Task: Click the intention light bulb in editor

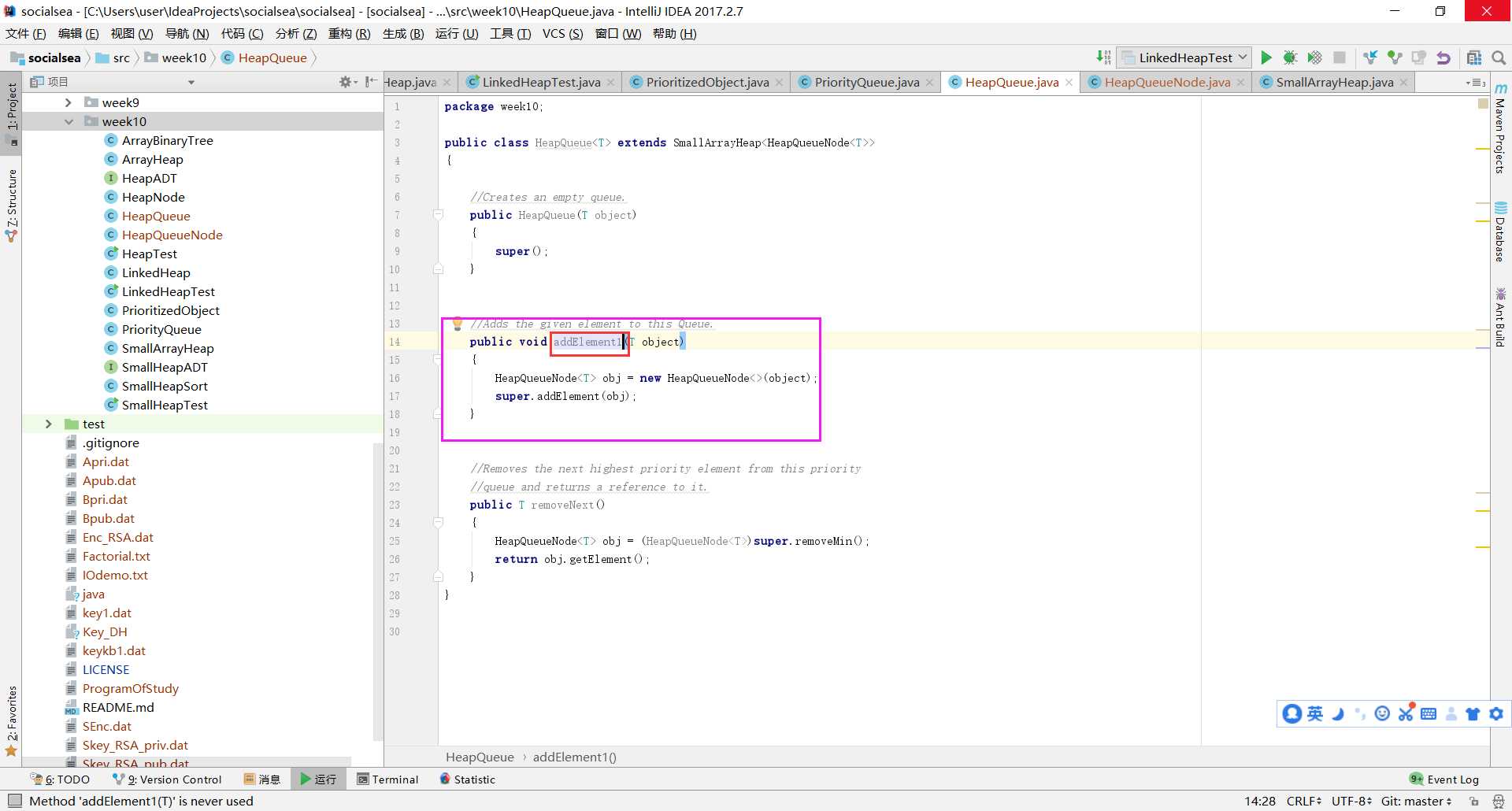Action: [457, 324]
